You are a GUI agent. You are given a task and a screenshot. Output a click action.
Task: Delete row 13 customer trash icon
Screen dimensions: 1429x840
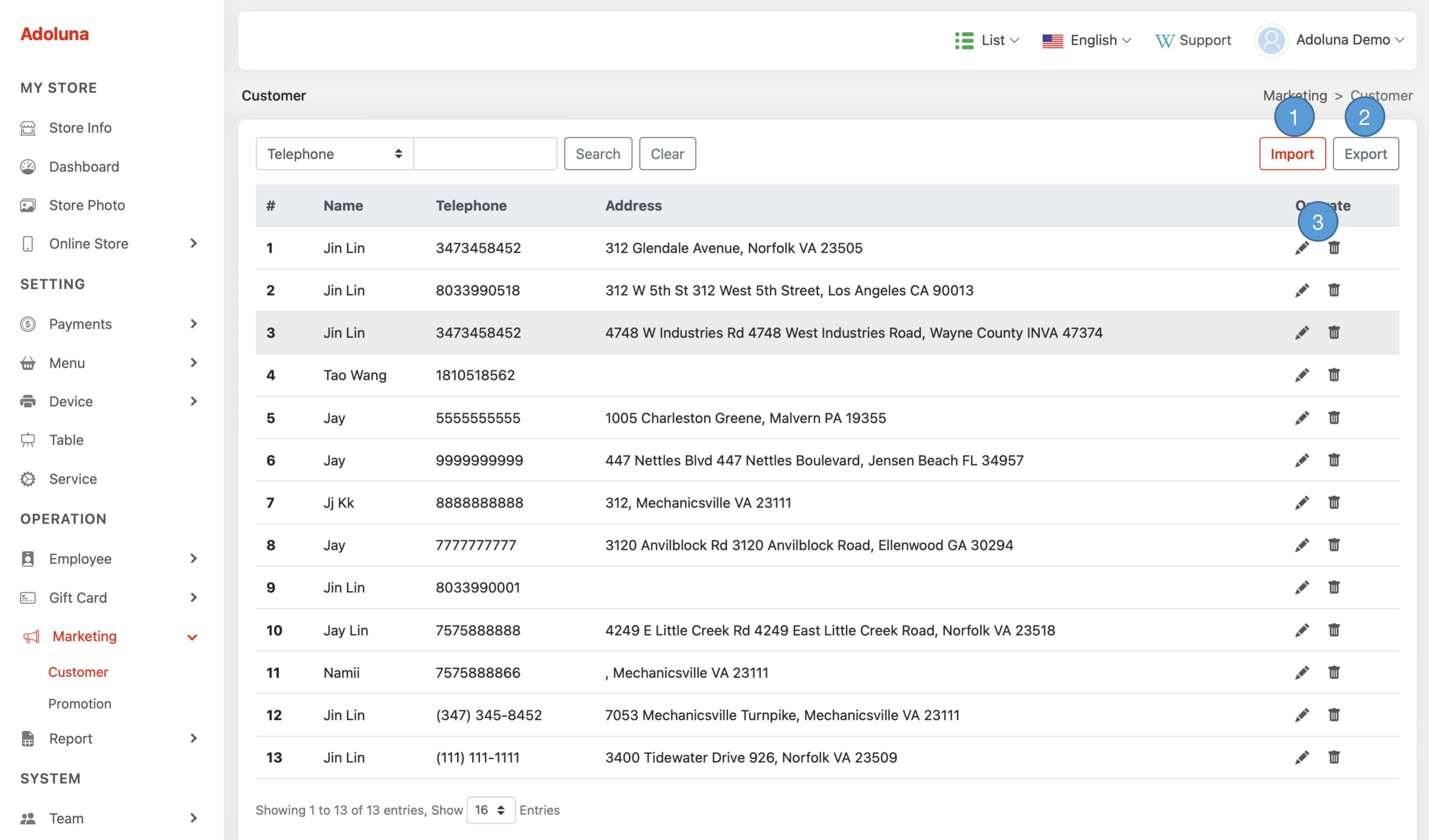(1334, 758)
